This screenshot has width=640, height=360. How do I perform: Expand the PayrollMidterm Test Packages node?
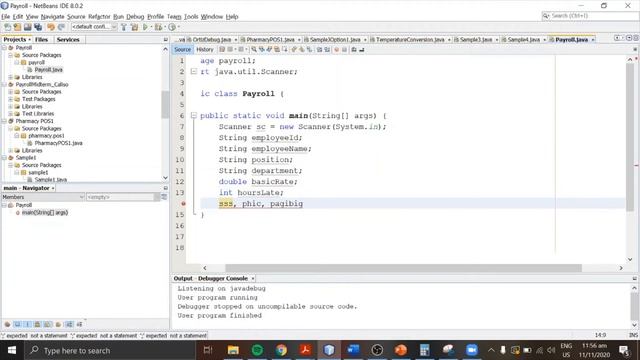[x=11, y=99]
